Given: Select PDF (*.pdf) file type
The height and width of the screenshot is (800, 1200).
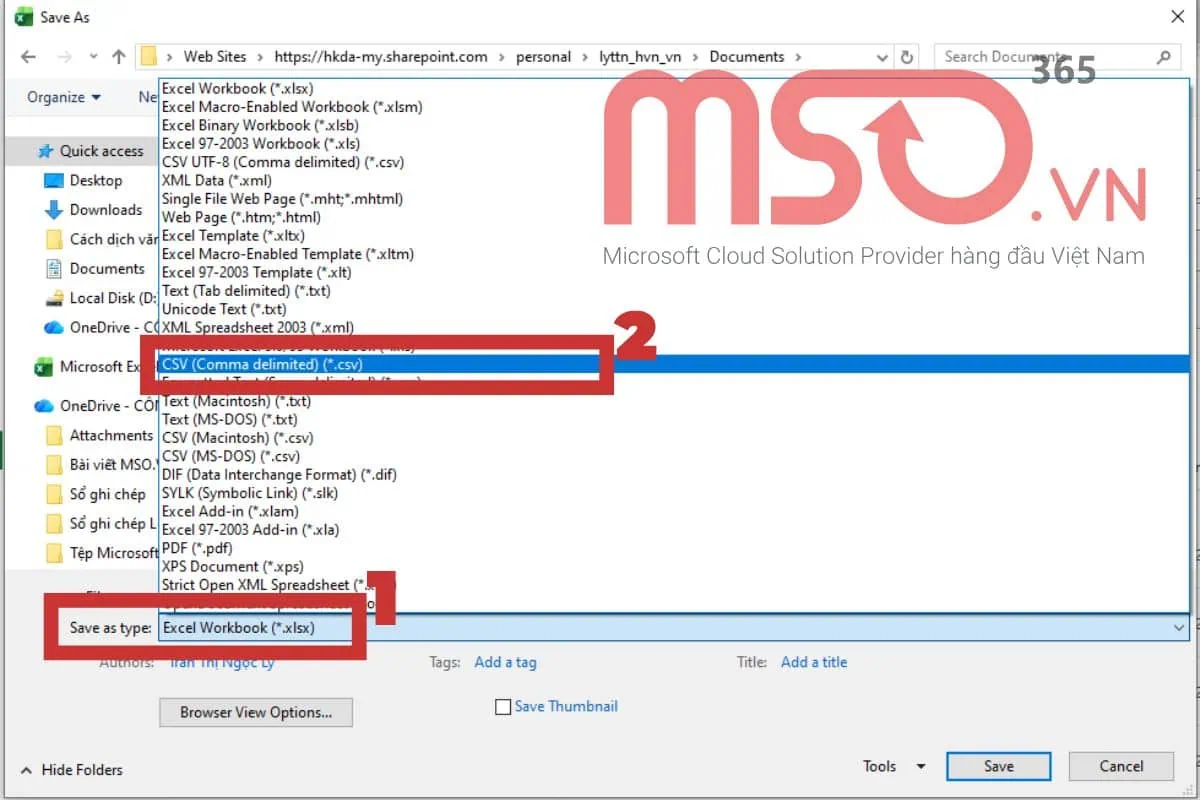Looking at the screenshot, I should pyautogui.click(x=197, y=548).
